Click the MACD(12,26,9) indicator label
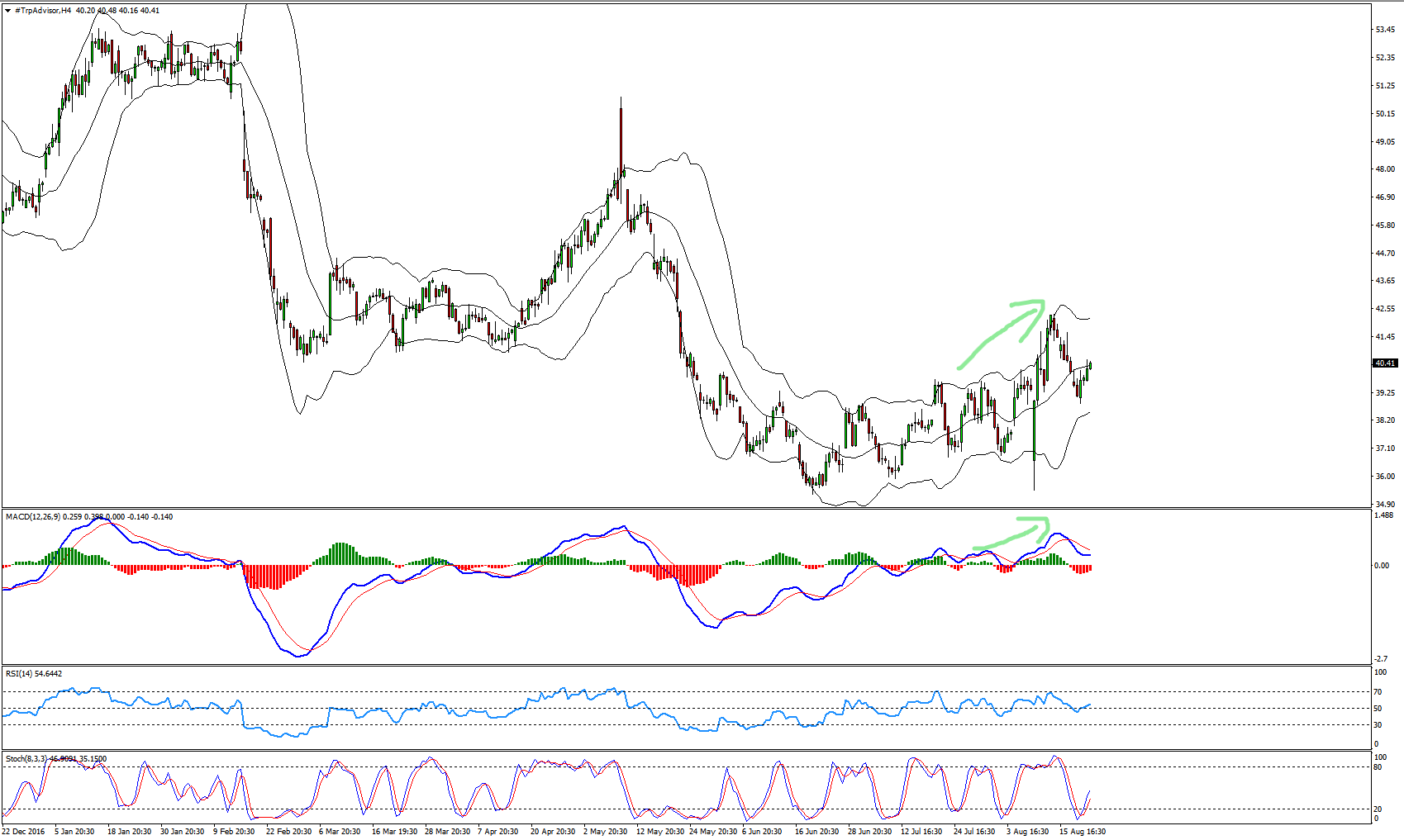 pos(32,517)
